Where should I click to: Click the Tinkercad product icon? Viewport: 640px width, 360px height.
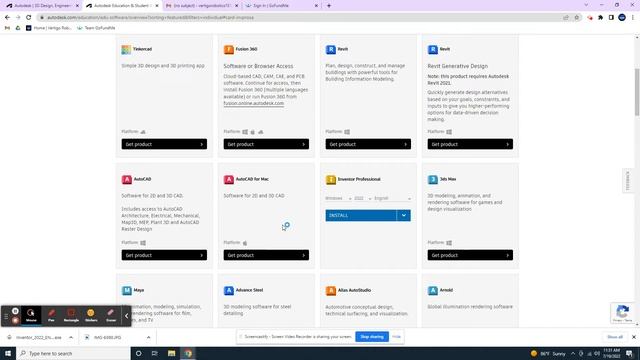tap(126, 49)
